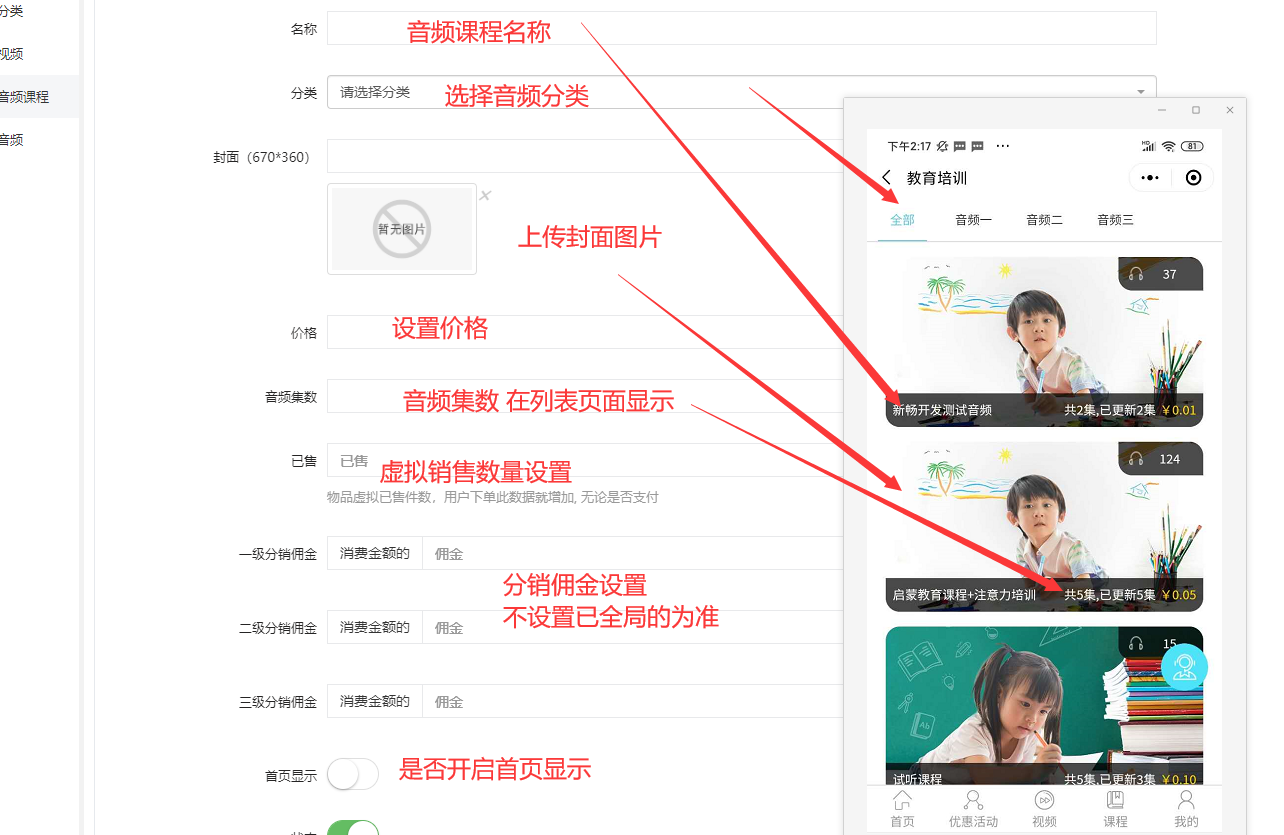Minimize the phone preview window
1284x835 pixels.
point(1162,110)
